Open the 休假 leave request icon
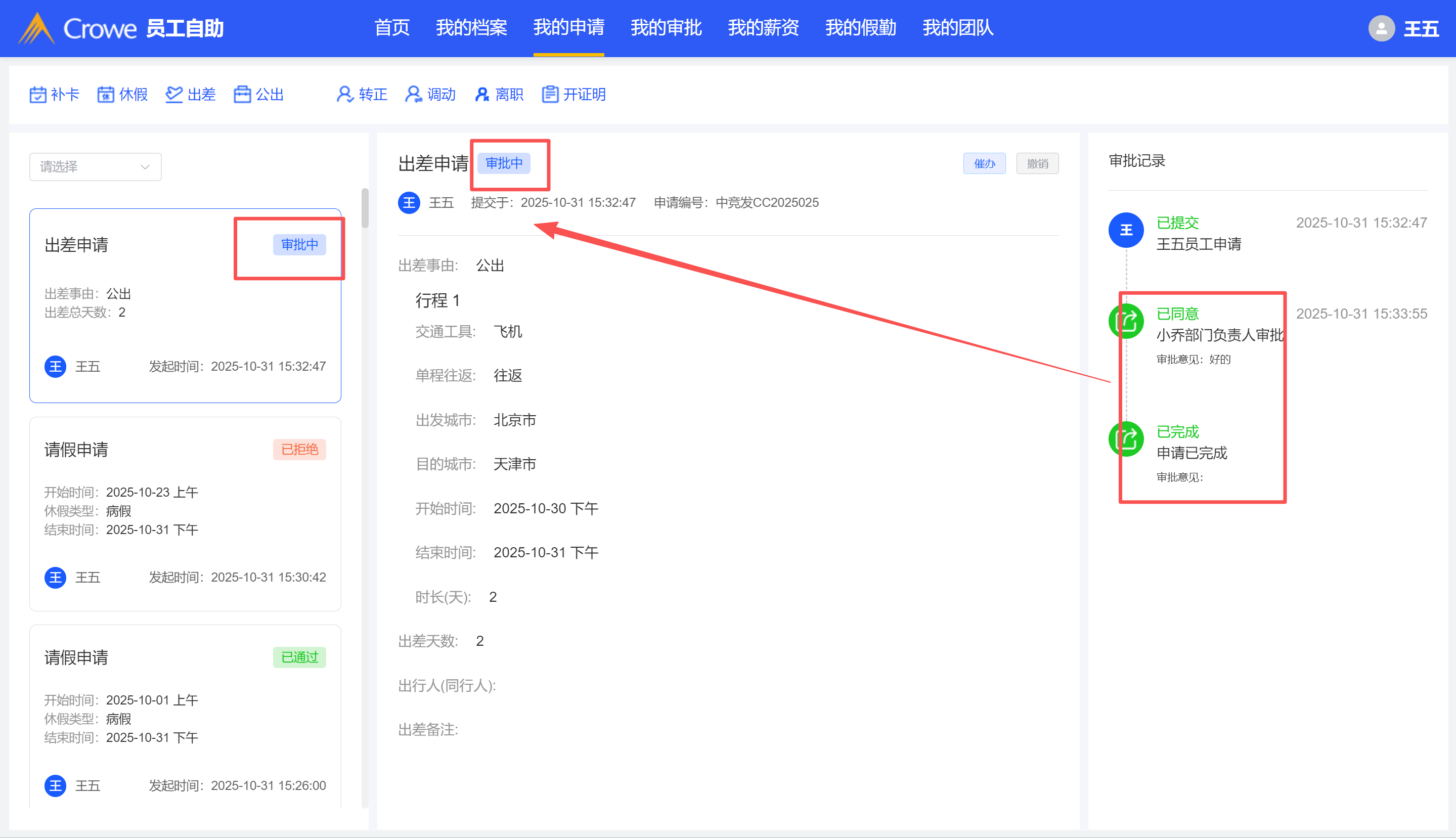Screen dimensions: 1456x838 click(x=105, y=95)
